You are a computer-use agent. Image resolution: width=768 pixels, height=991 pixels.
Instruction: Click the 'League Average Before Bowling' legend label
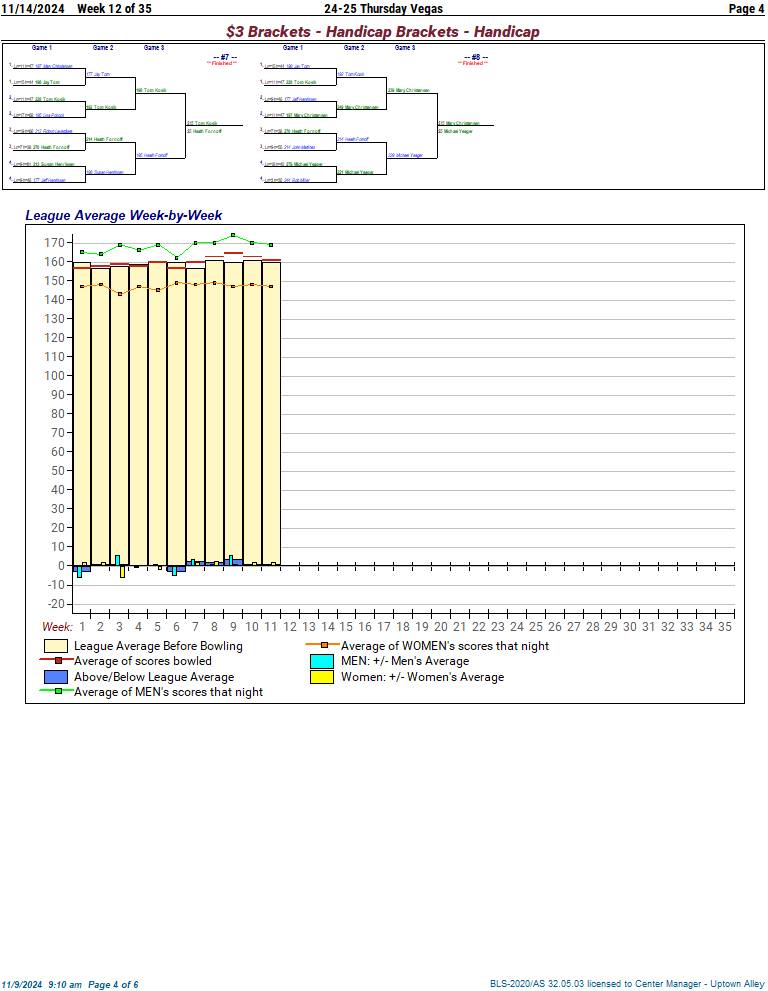158,646
